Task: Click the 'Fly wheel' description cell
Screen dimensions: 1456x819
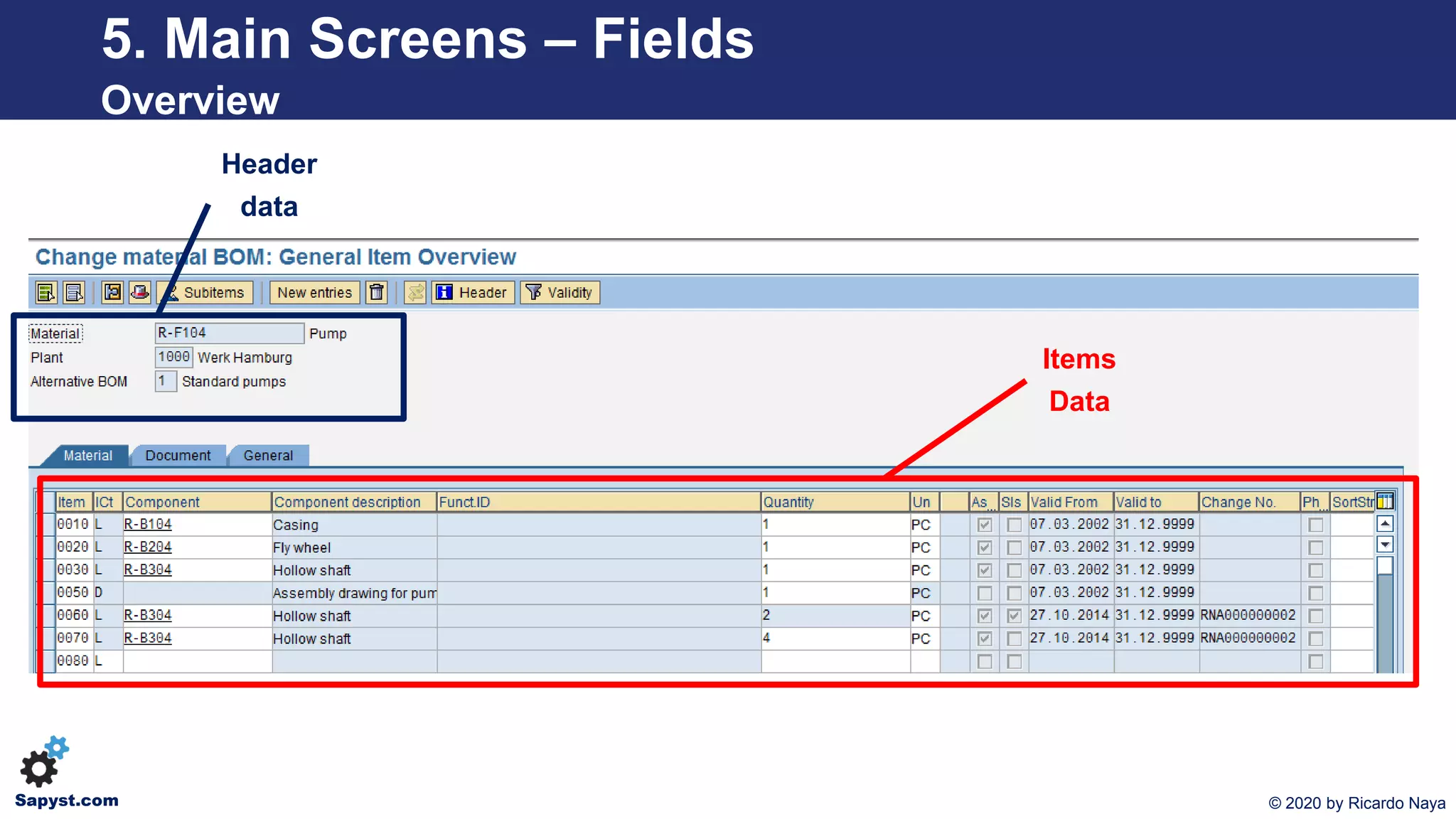Action: (354, 547)
